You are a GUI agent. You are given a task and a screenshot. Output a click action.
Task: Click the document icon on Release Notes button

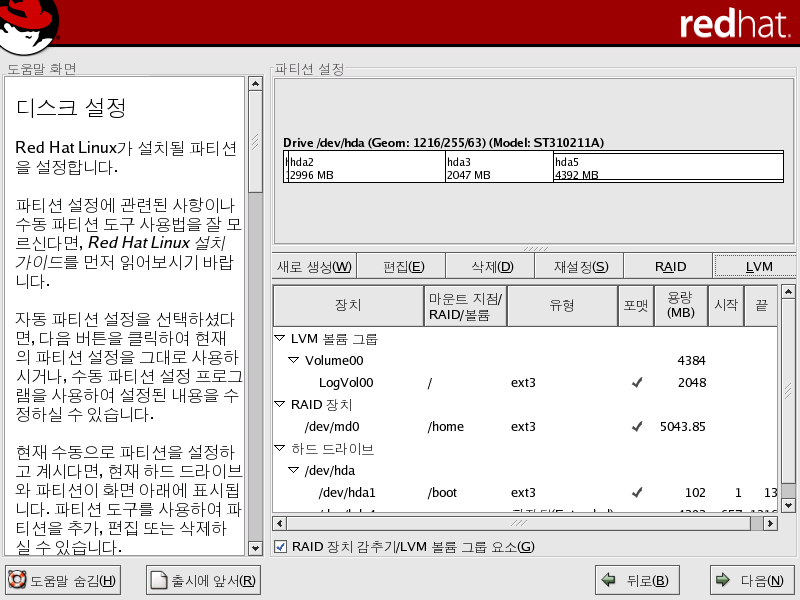(x=157, y=580)
